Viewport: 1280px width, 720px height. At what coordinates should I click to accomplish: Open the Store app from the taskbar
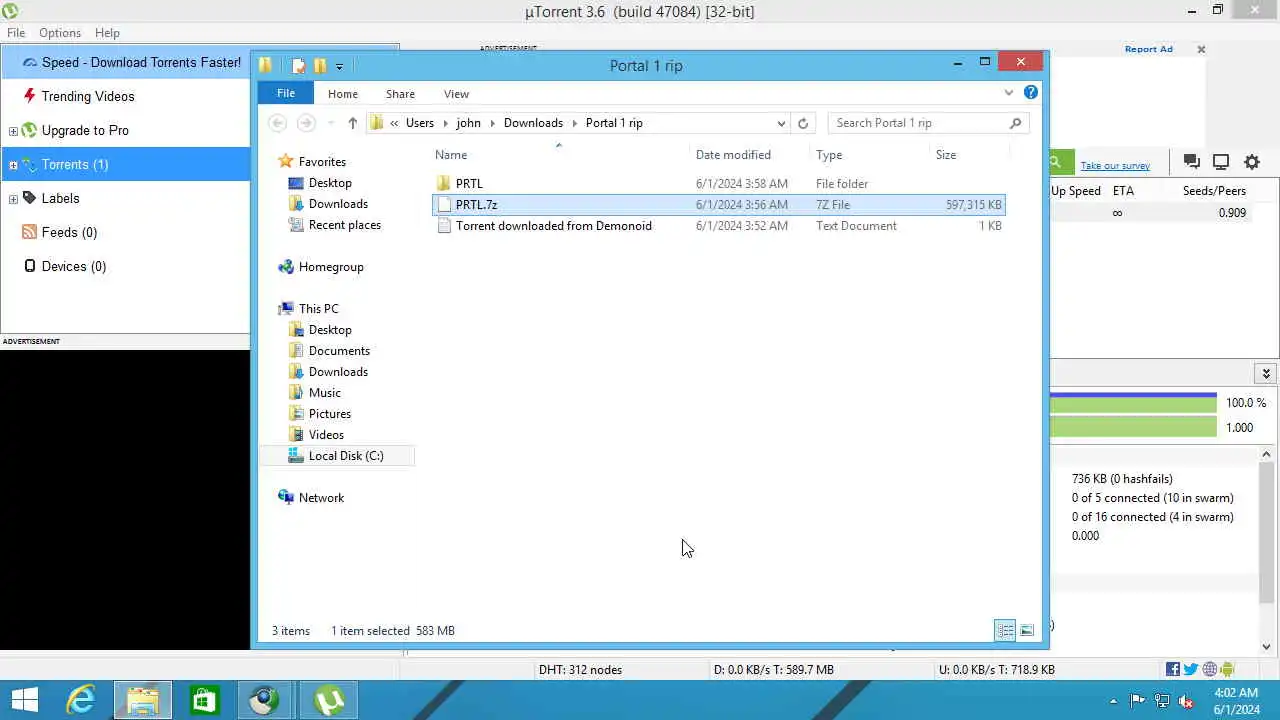tap(204, 700)
